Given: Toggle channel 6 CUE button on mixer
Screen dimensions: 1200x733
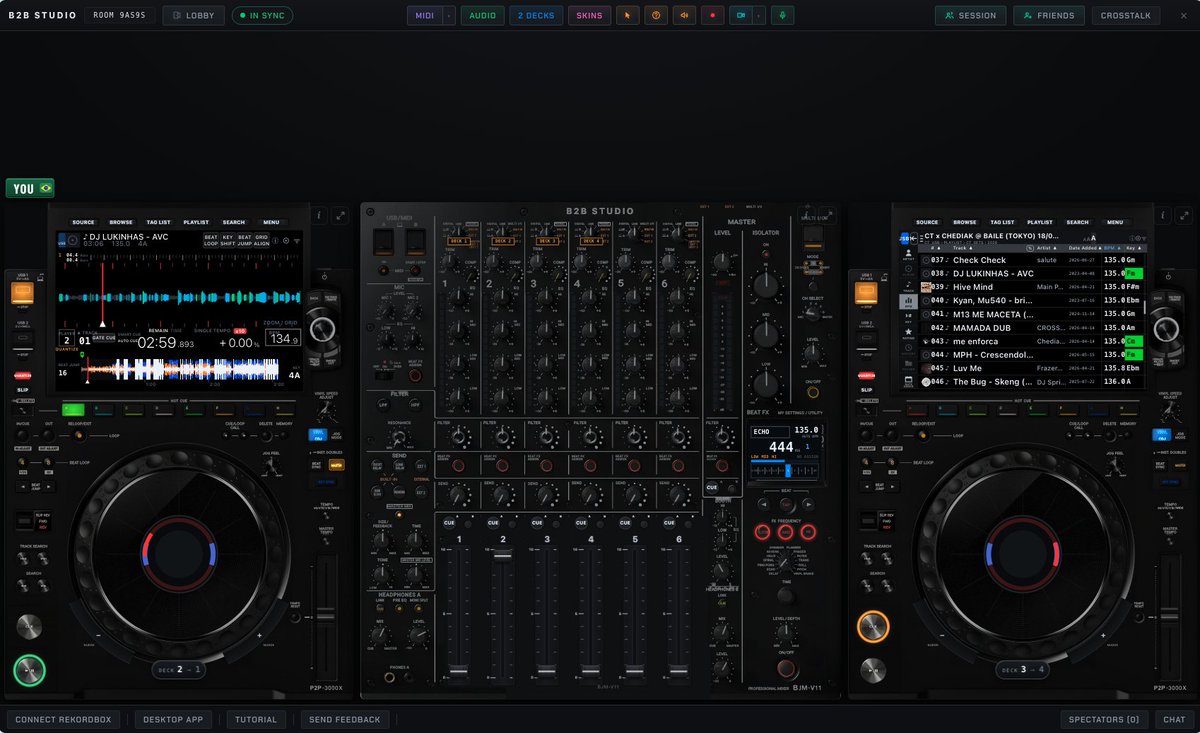Looking at the screenshot, I should pyautogui.click(x=669, y=523).
